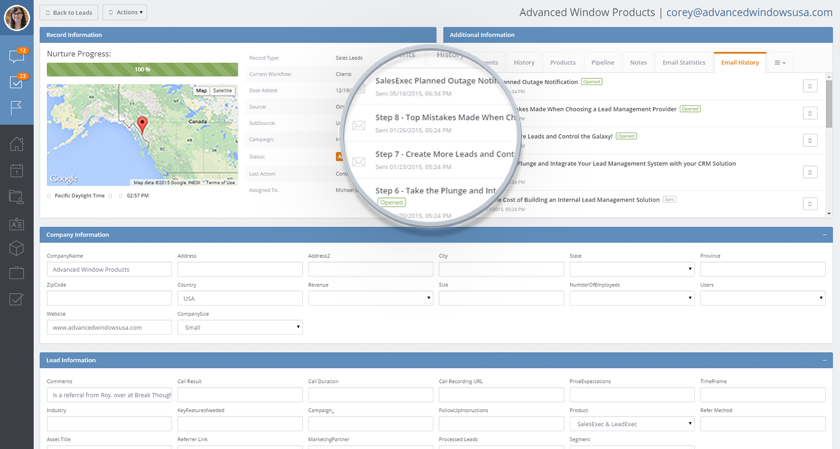
Task: Open the Internal Lead Management Solution email
Action: click(579, 199)
